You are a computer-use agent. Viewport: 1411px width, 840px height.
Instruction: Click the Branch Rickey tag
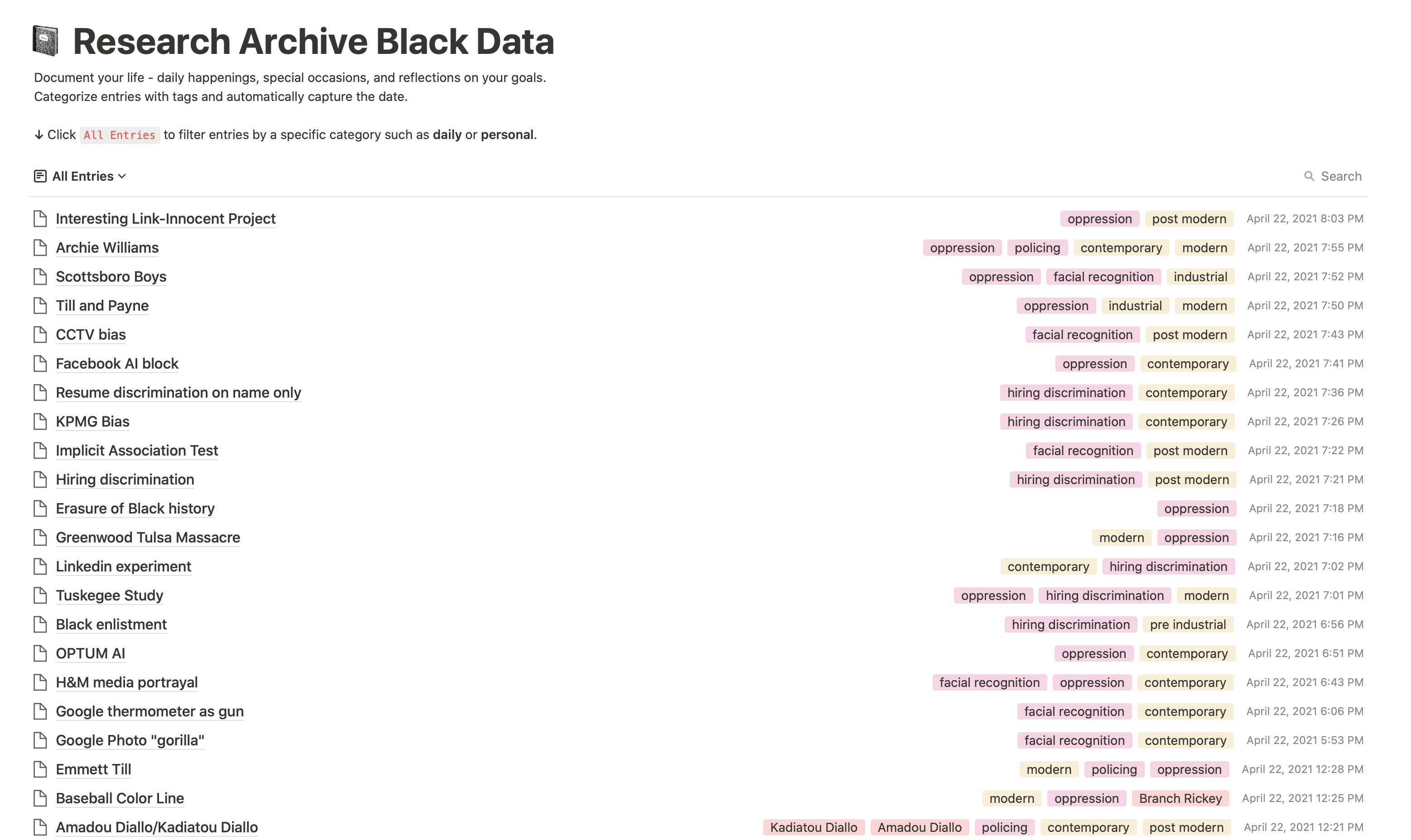click(1180, 798)
